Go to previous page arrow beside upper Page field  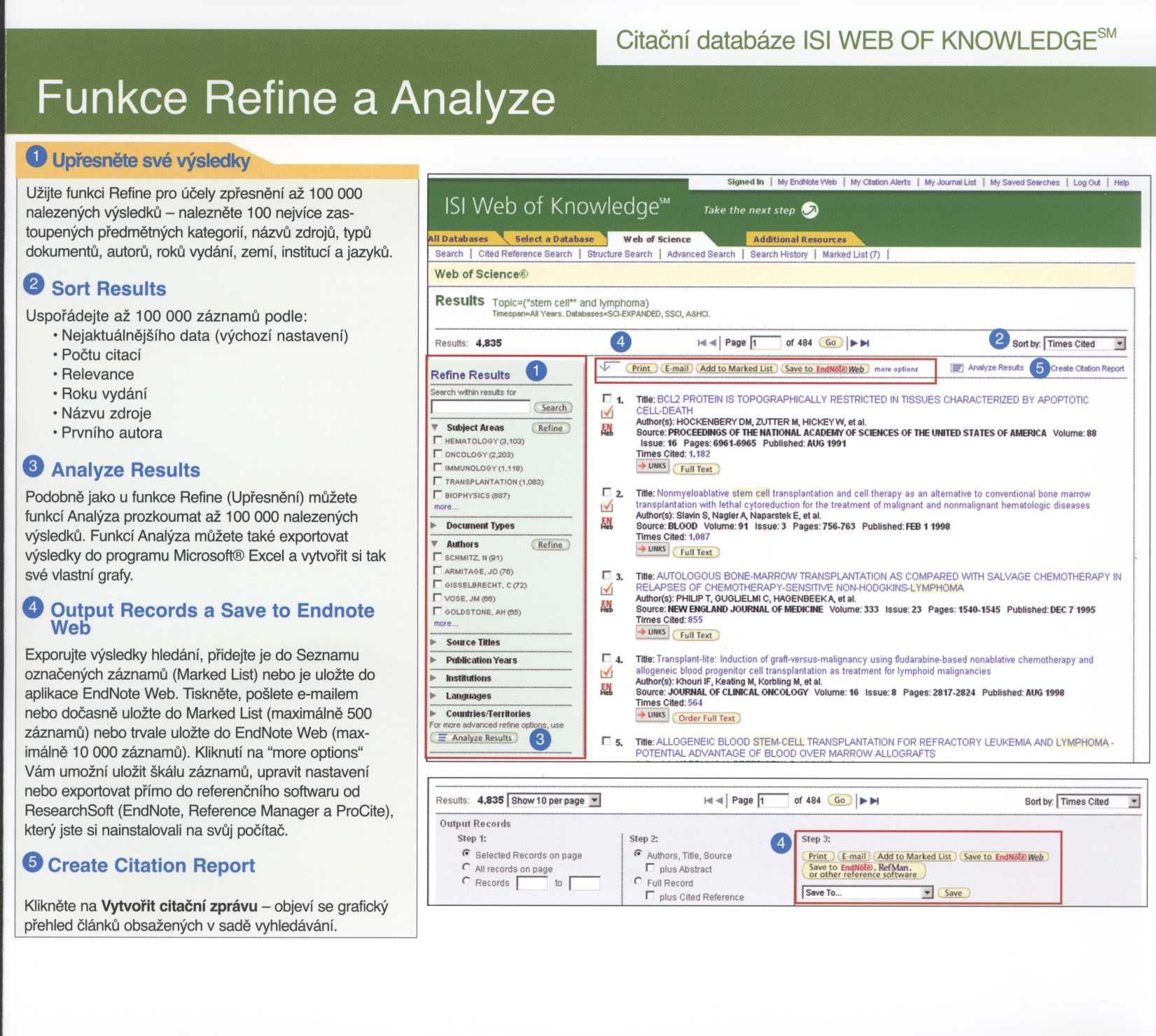pyautogui.click(x=713, y=343)
